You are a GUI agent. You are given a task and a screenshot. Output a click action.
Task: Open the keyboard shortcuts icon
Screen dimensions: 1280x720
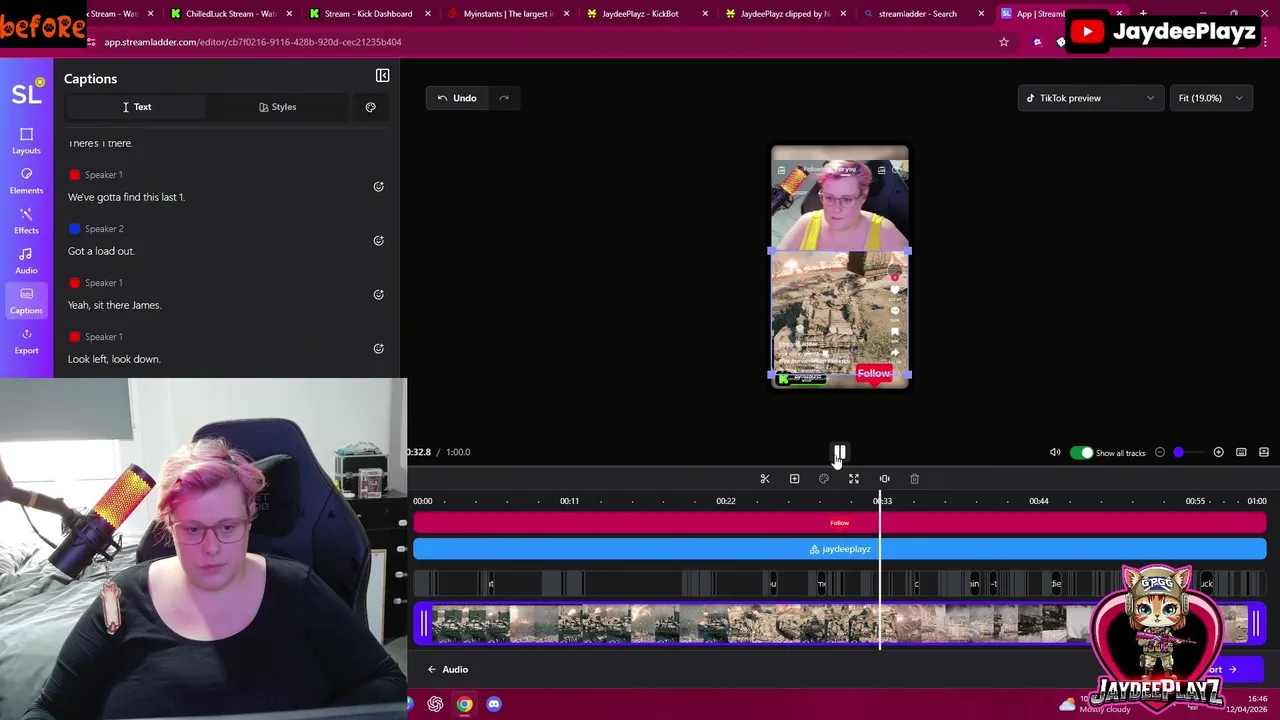(x=1241, y=453)
